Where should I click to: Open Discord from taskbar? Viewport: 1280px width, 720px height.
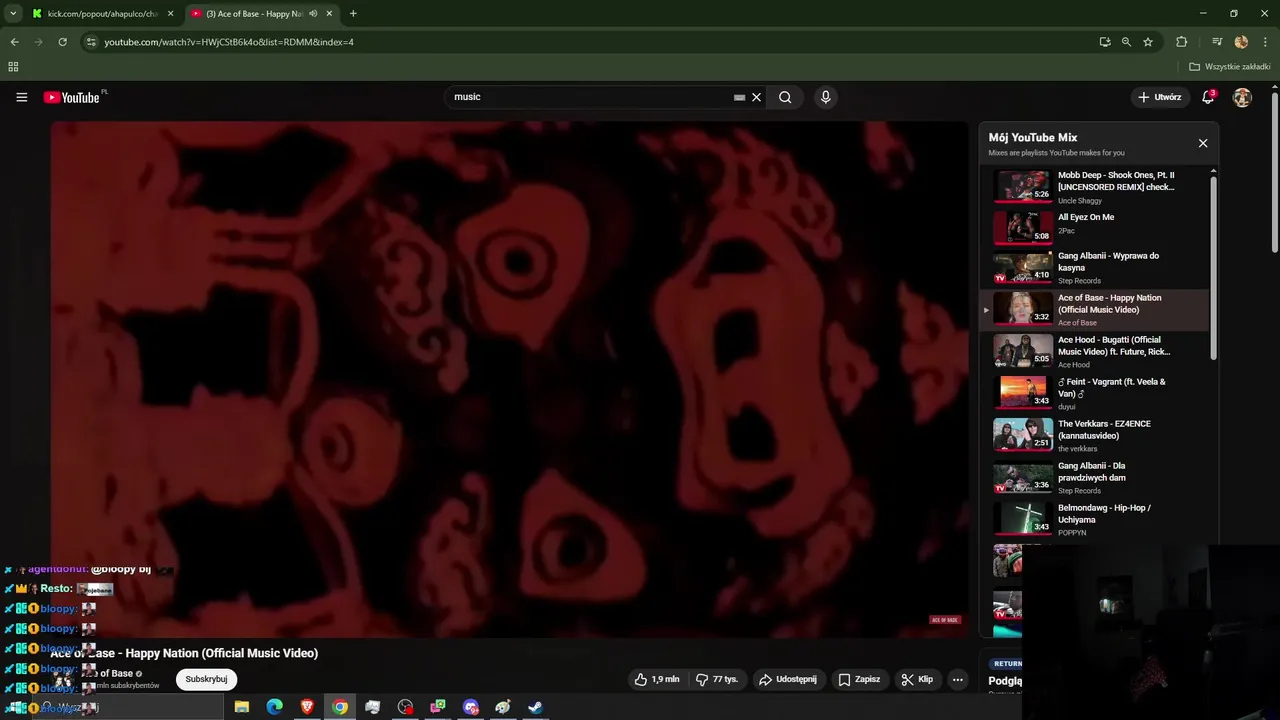click(471, 707)
